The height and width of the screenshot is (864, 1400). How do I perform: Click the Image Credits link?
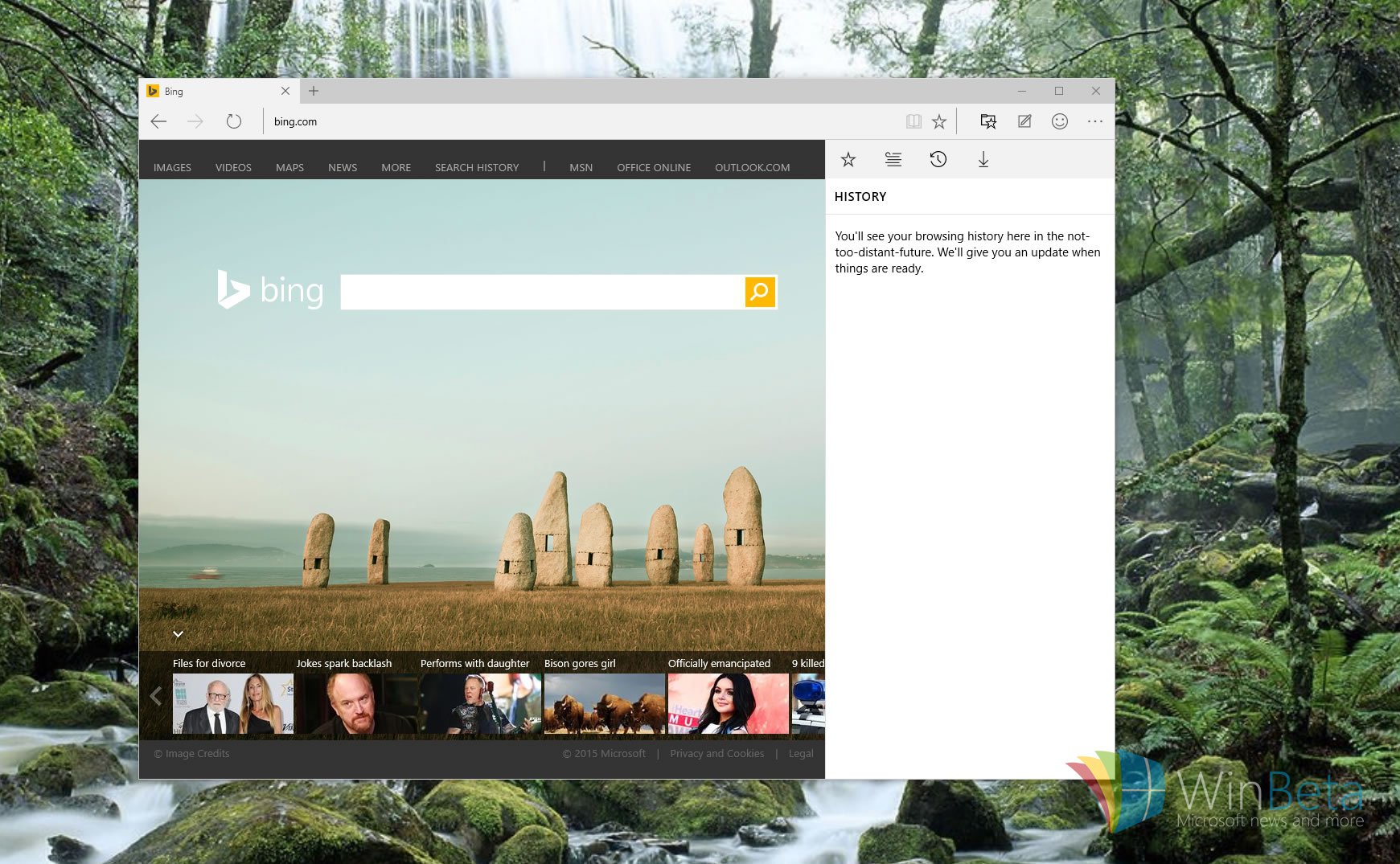(x=191, y=754)
